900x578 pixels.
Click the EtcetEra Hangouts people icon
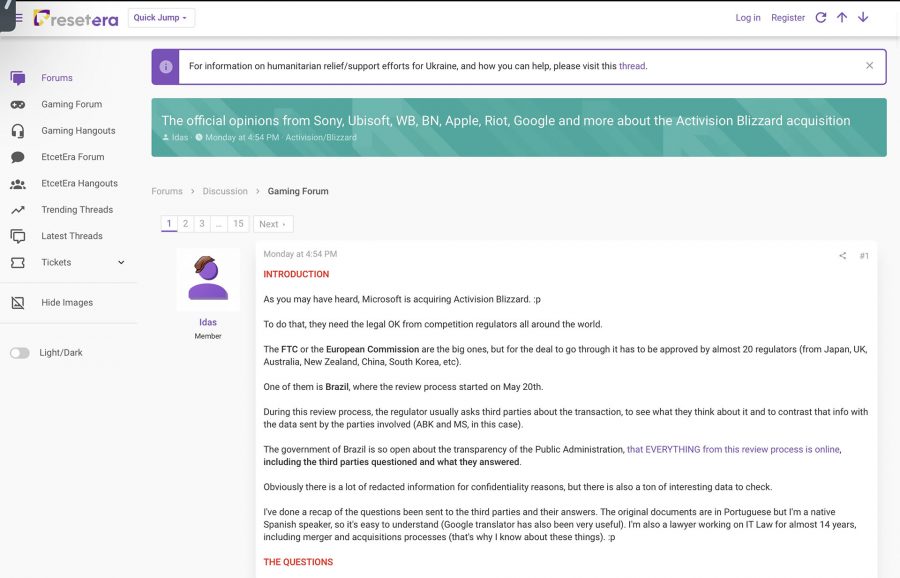[x=18, y=184]
